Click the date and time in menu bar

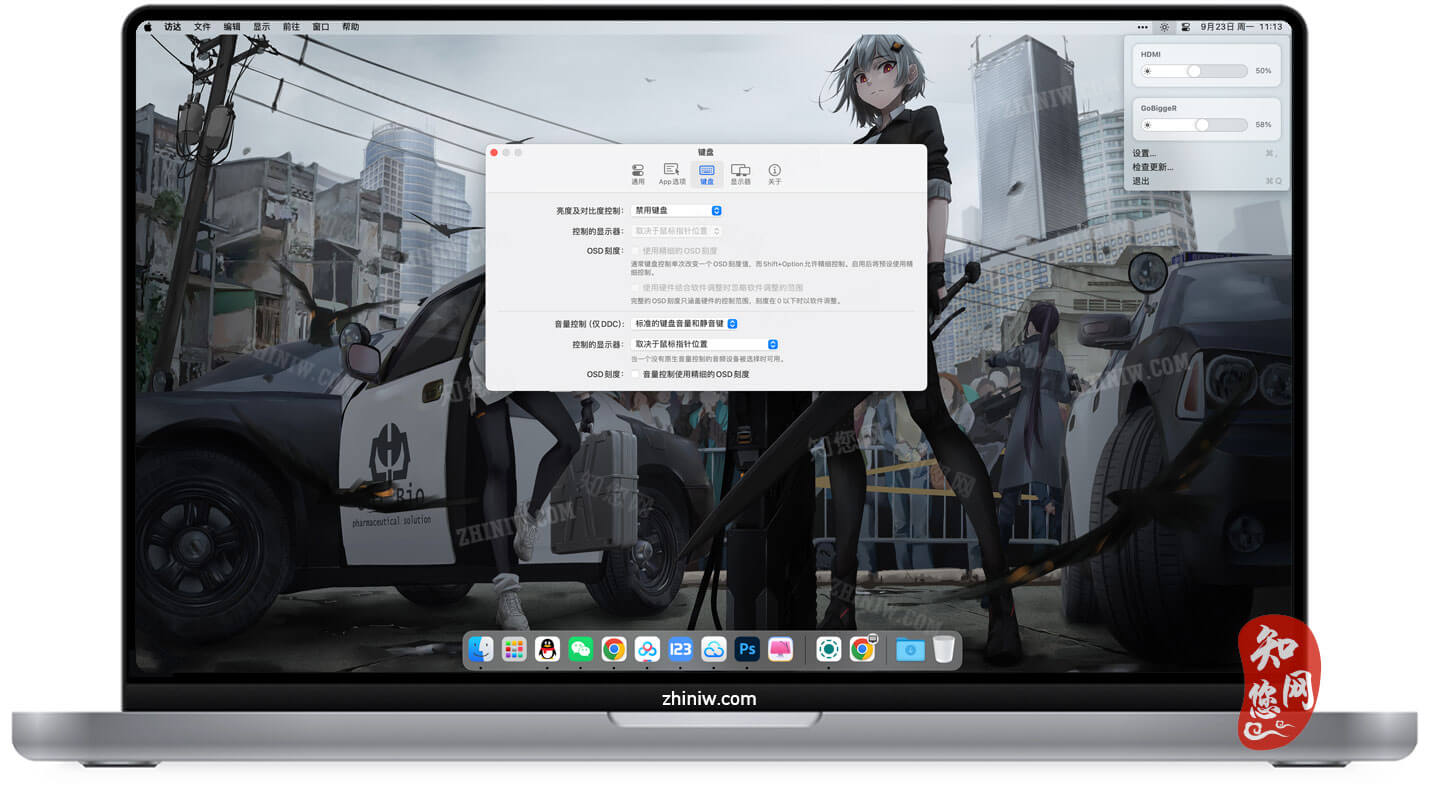pyautogui.click(x=1242, y=27)
